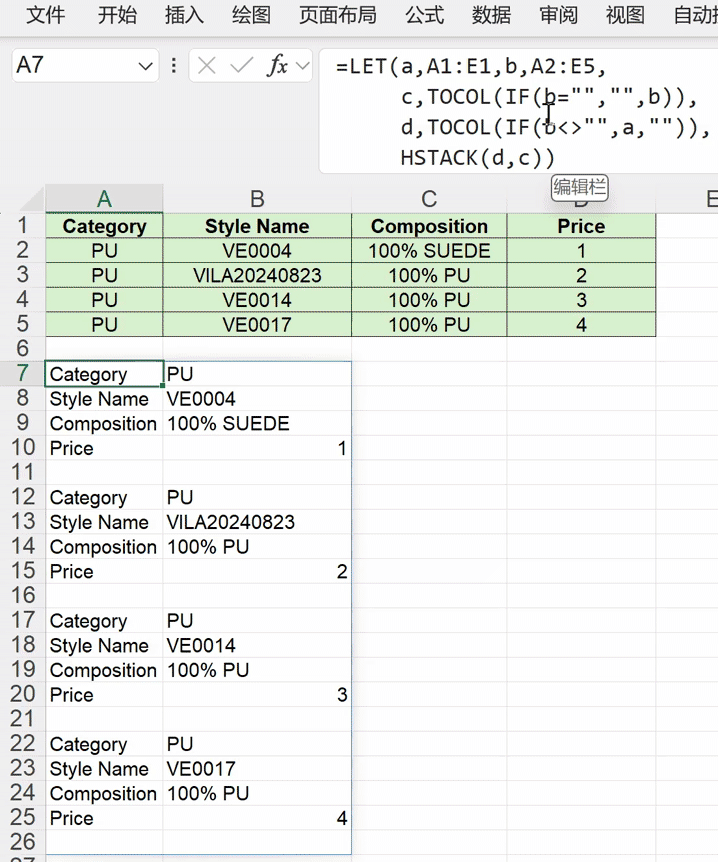The image size is (718, 862).
Task: Select cell B7 containing PU
Action: click(x=257, y=374)
